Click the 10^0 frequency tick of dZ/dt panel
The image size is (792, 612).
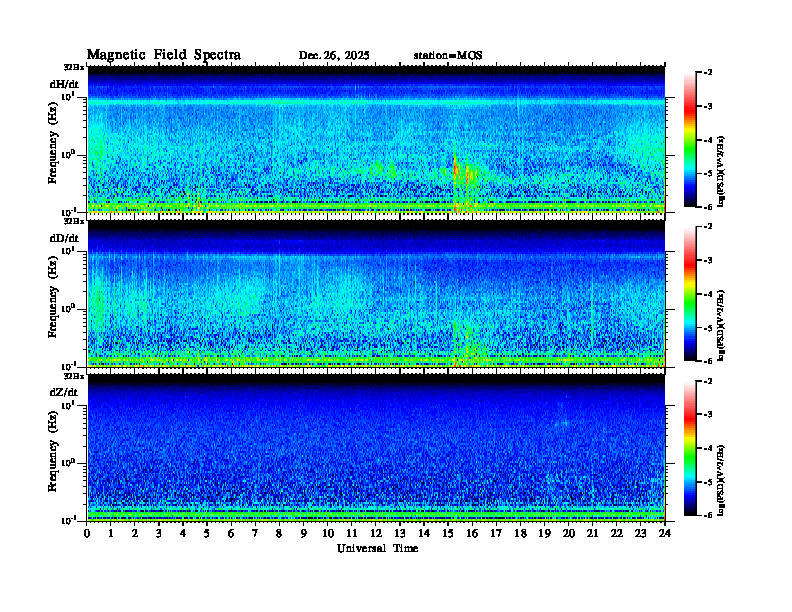(x=68, y=463)
